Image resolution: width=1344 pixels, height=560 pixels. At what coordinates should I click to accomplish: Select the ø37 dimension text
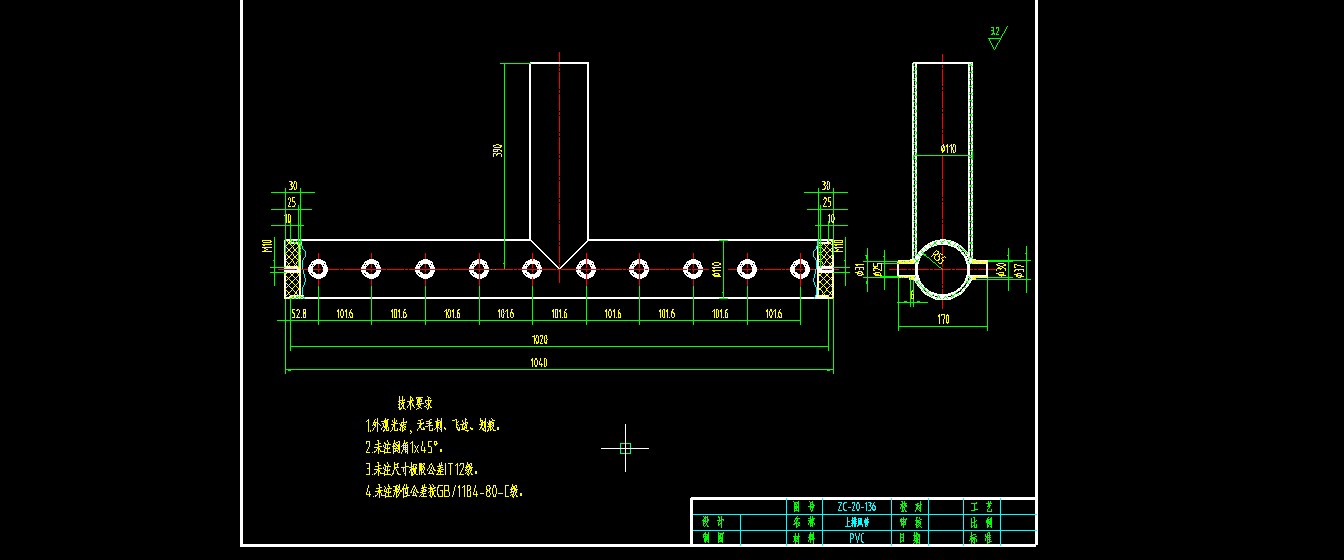(x=1019, y=270)
